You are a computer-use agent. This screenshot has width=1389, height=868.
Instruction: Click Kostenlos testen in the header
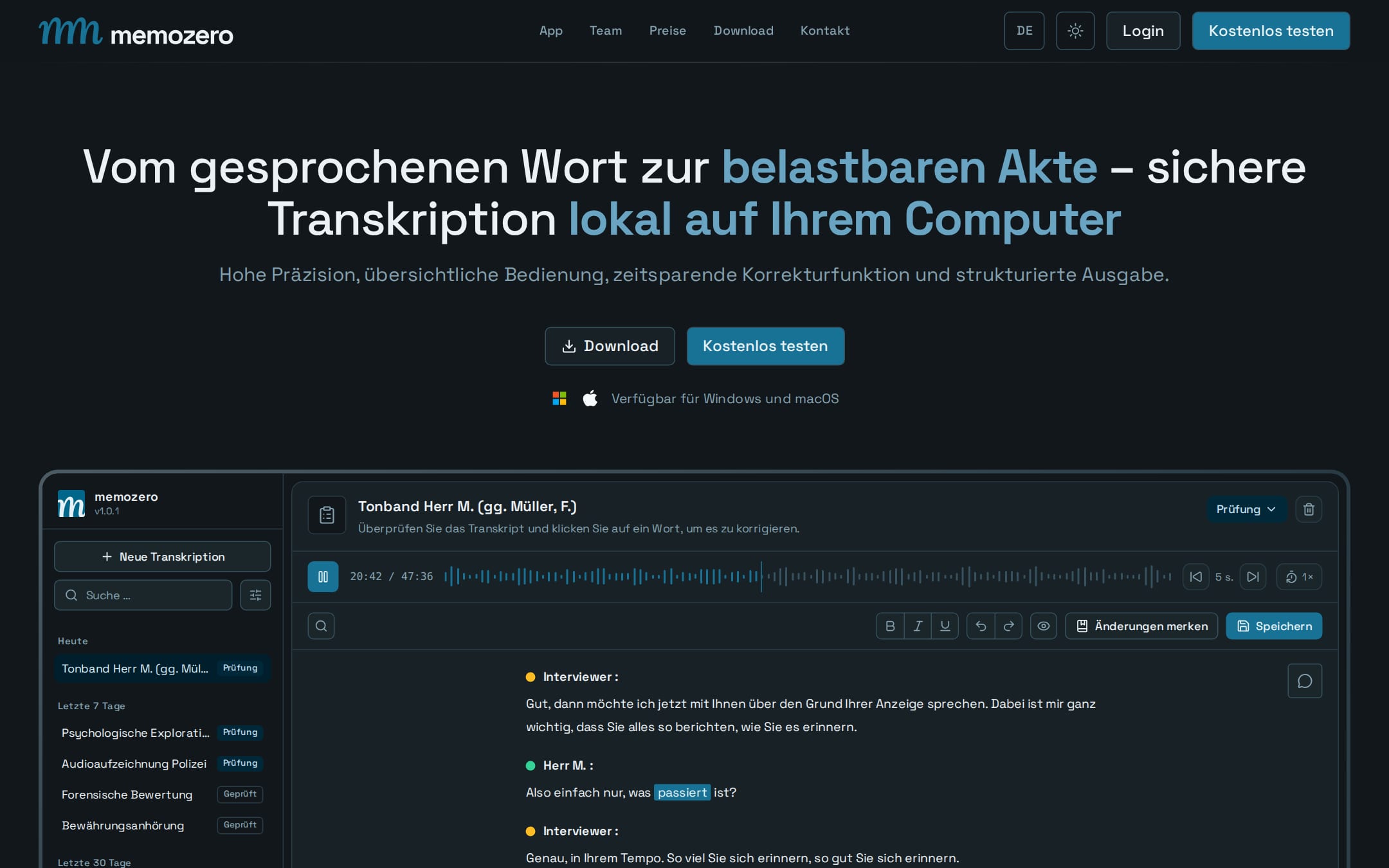click(x=1271, y=31)
